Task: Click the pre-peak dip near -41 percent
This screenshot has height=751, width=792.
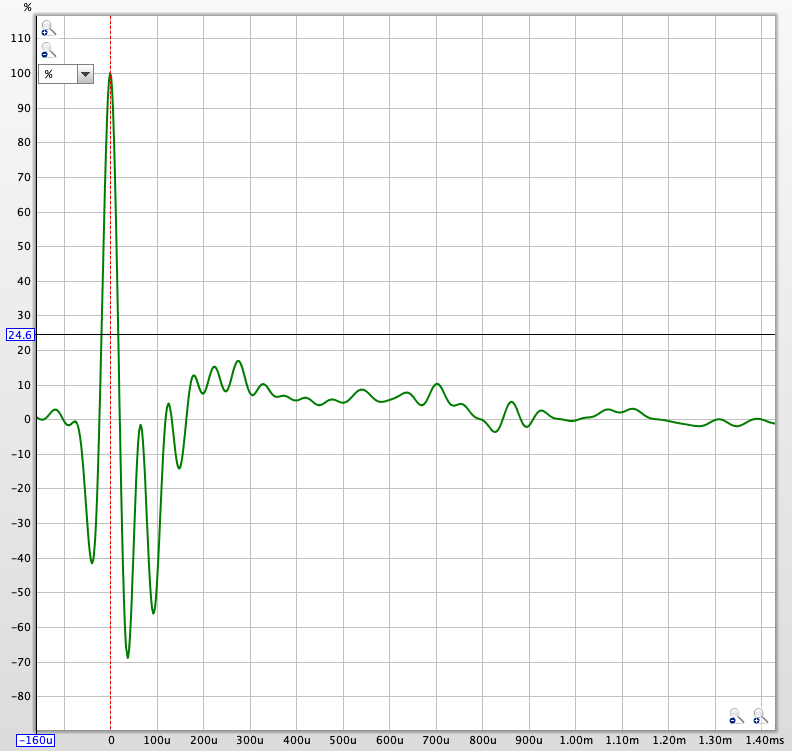Action: pyautogui.click(x=92, y=562)
